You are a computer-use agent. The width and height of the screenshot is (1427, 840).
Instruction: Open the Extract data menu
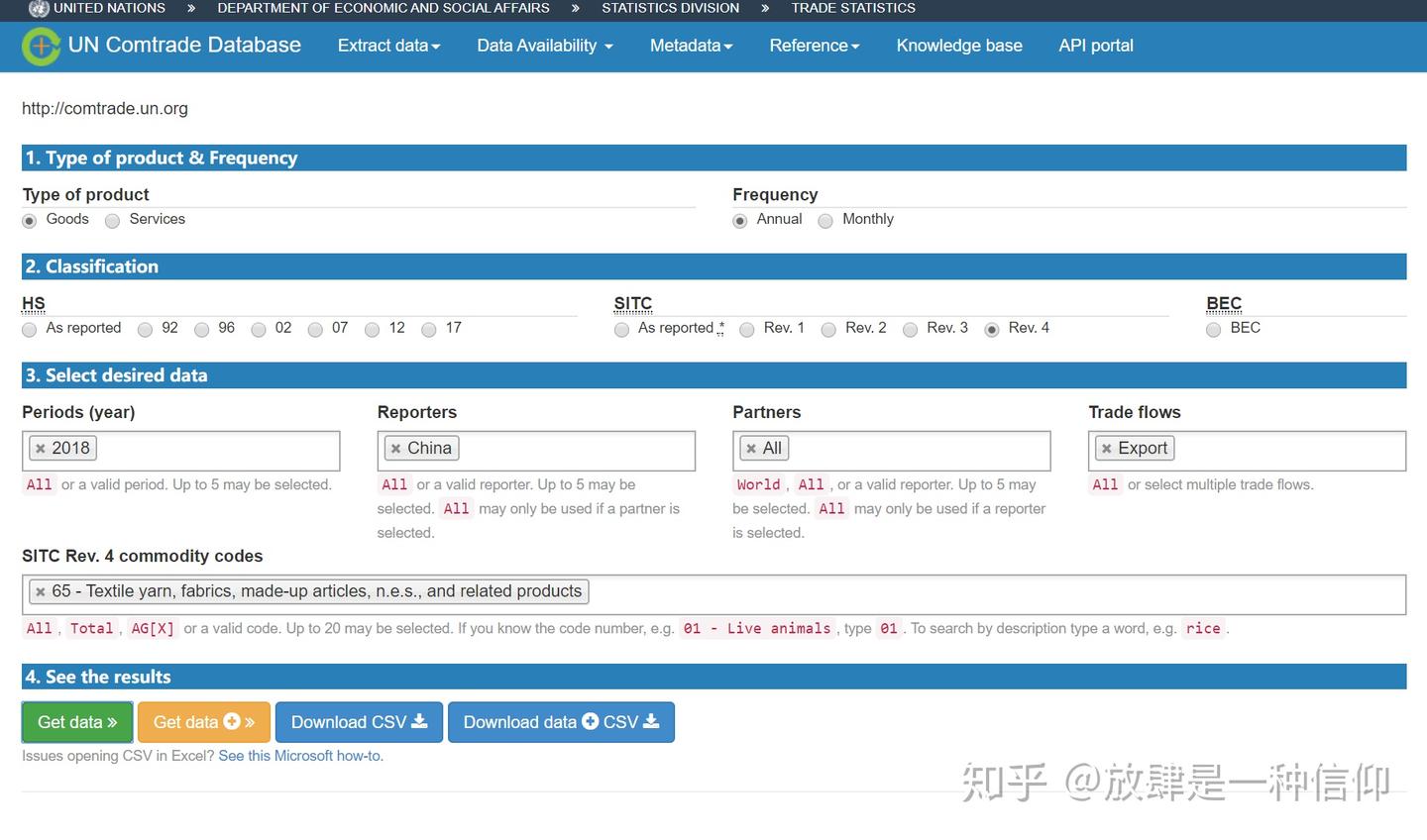387,46
